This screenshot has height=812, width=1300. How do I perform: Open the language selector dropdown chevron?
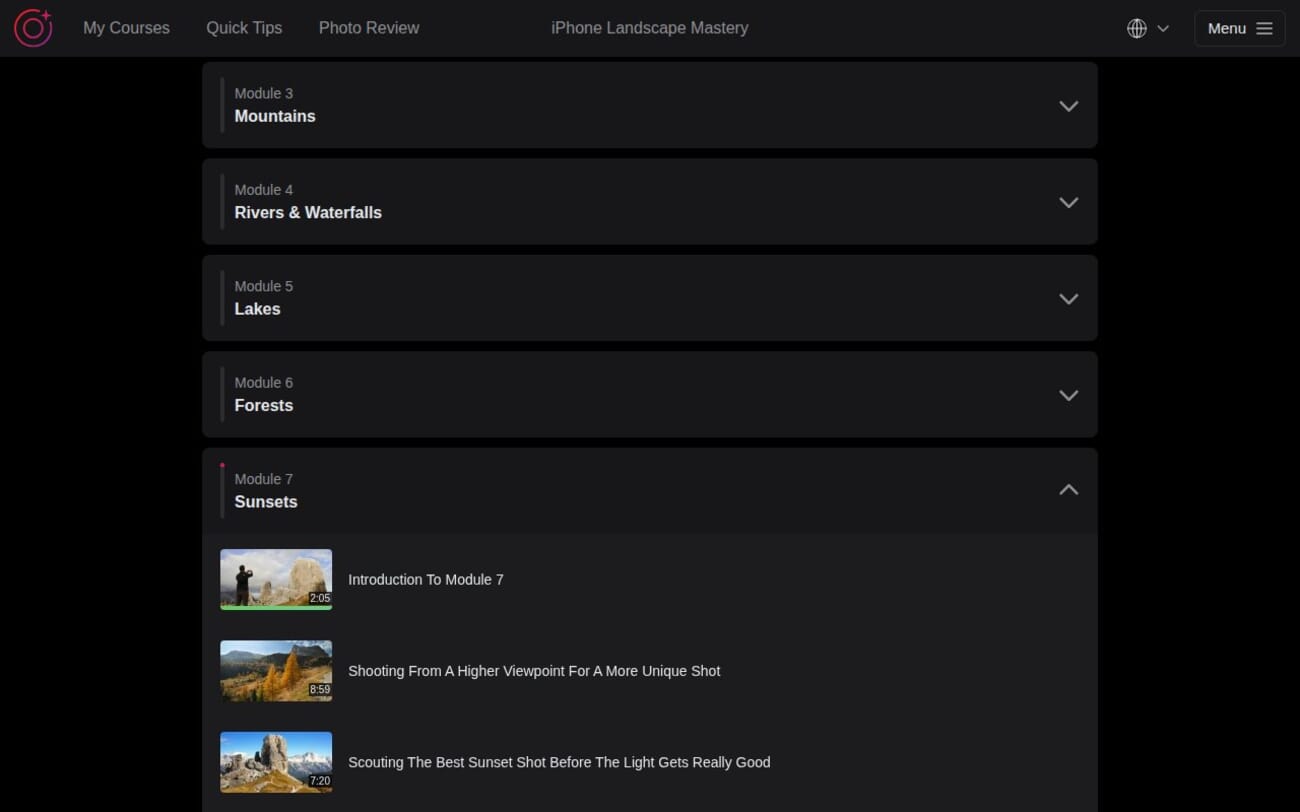(1162, 28)
